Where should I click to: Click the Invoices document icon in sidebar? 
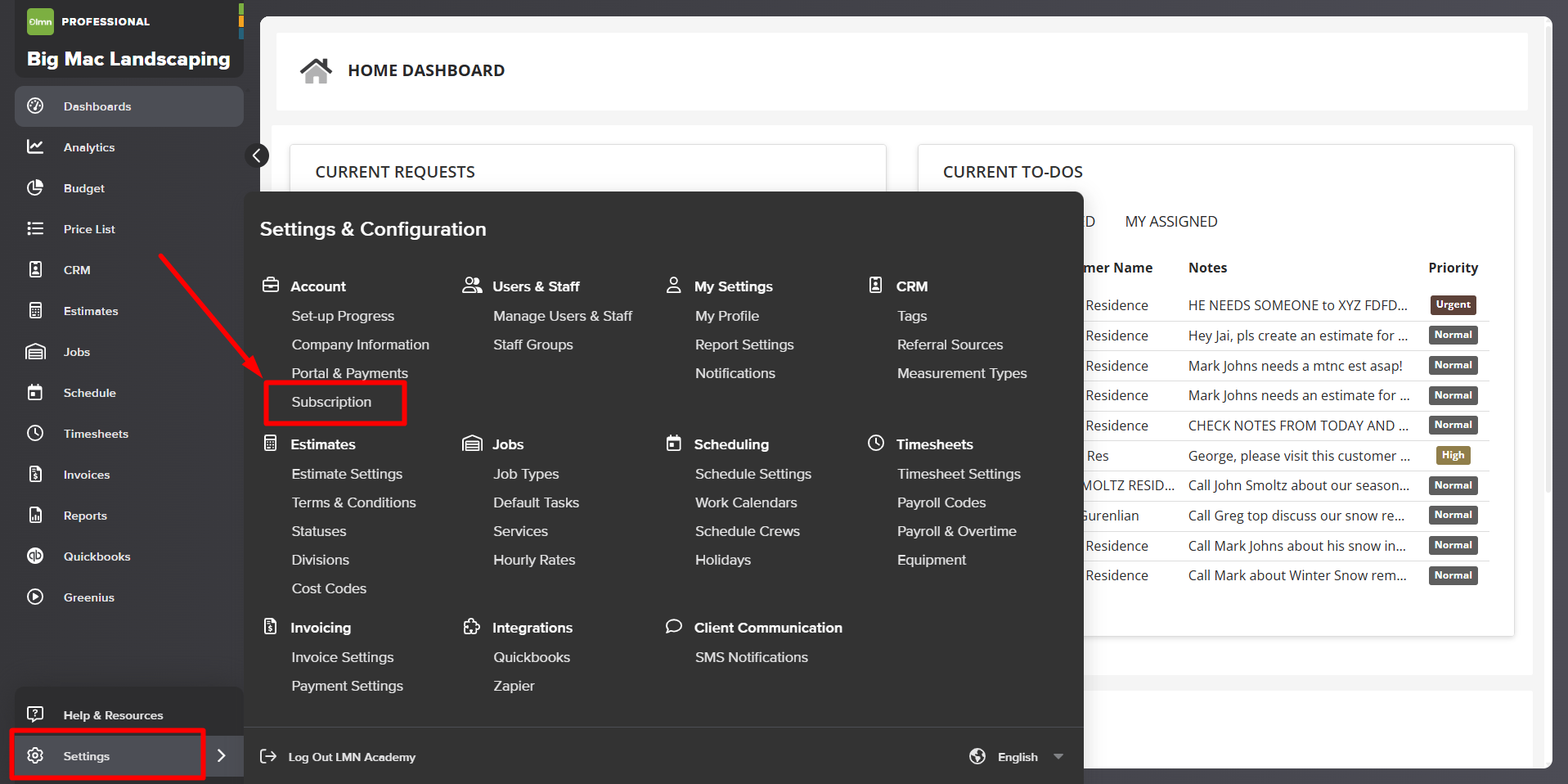35,474
